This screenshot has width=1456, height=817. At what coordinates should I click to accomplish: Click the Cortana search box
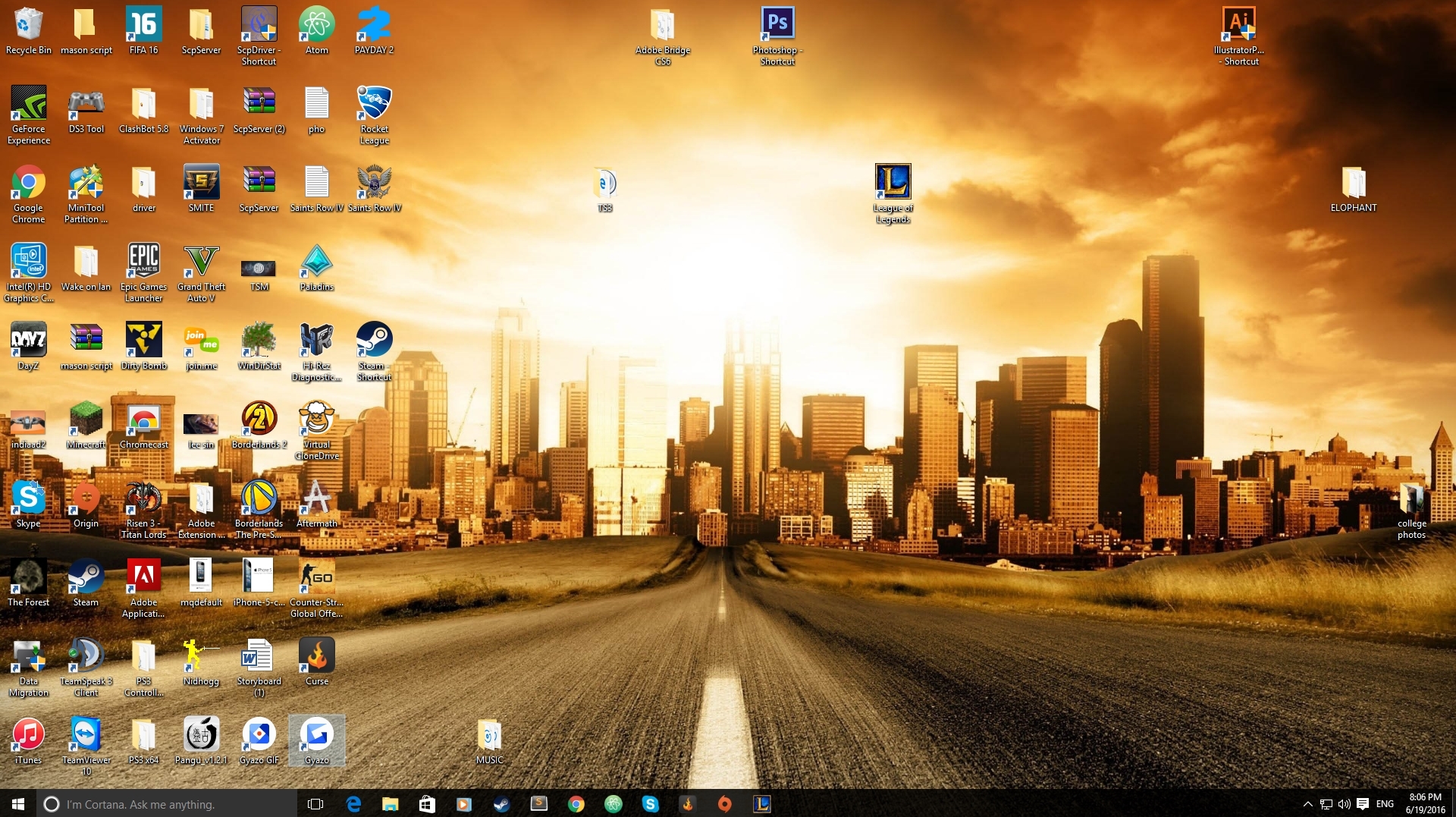click(x=167, y=803)
